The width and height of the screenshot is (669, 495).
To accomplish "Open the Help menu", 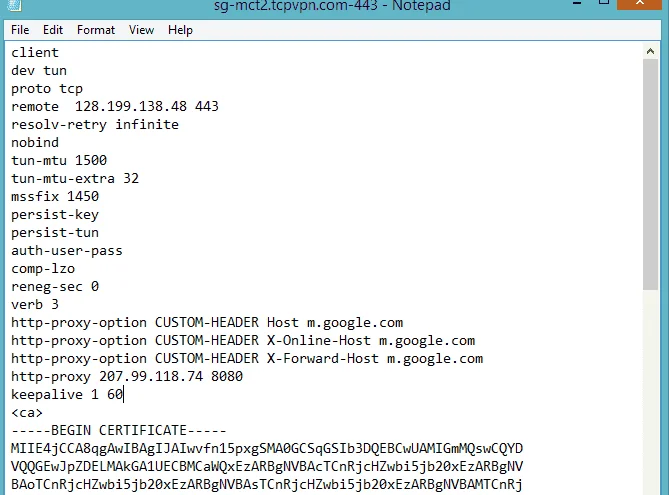I will 180,30.
